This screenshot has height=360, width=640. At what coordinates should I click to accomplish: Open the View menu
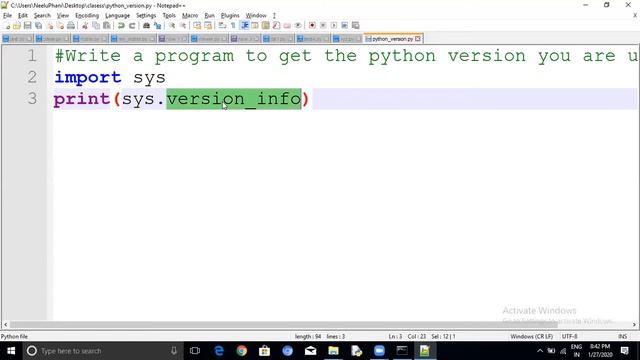tap(62, 16)
